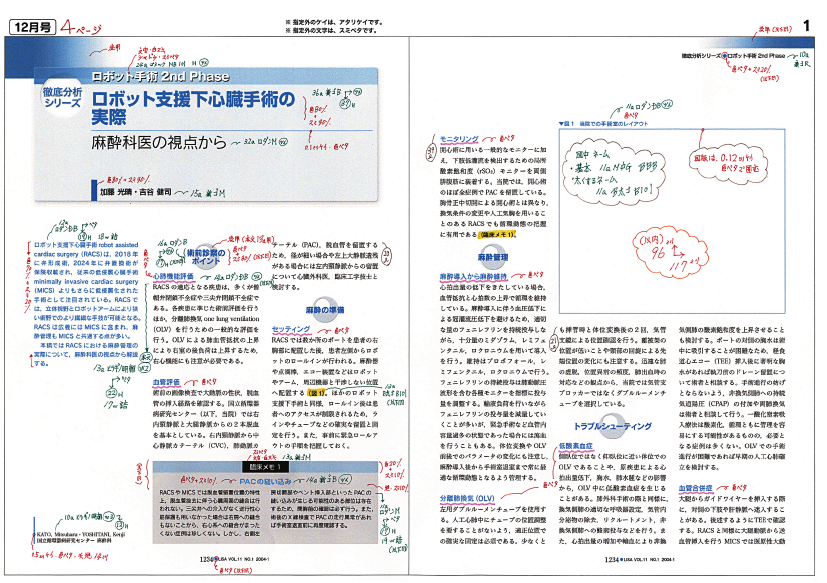Click the 図1 figure caption triangle marker
Viewport: 827px width, 583px height.
[x=563, y=124]
